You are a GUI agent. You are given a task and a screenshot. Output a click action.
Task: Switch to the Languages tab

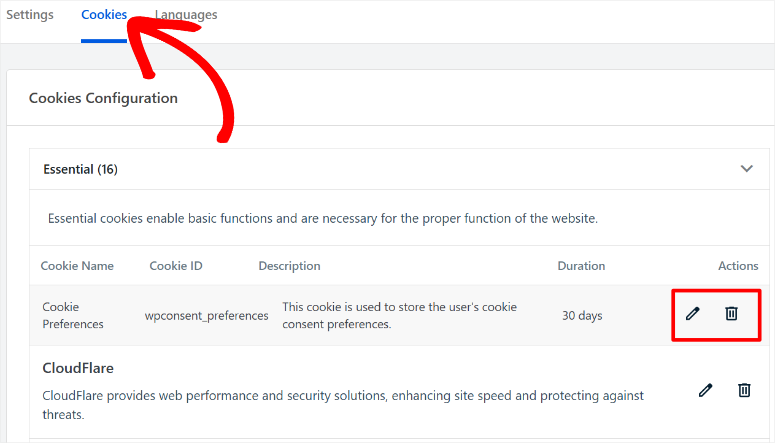[186, 15]
